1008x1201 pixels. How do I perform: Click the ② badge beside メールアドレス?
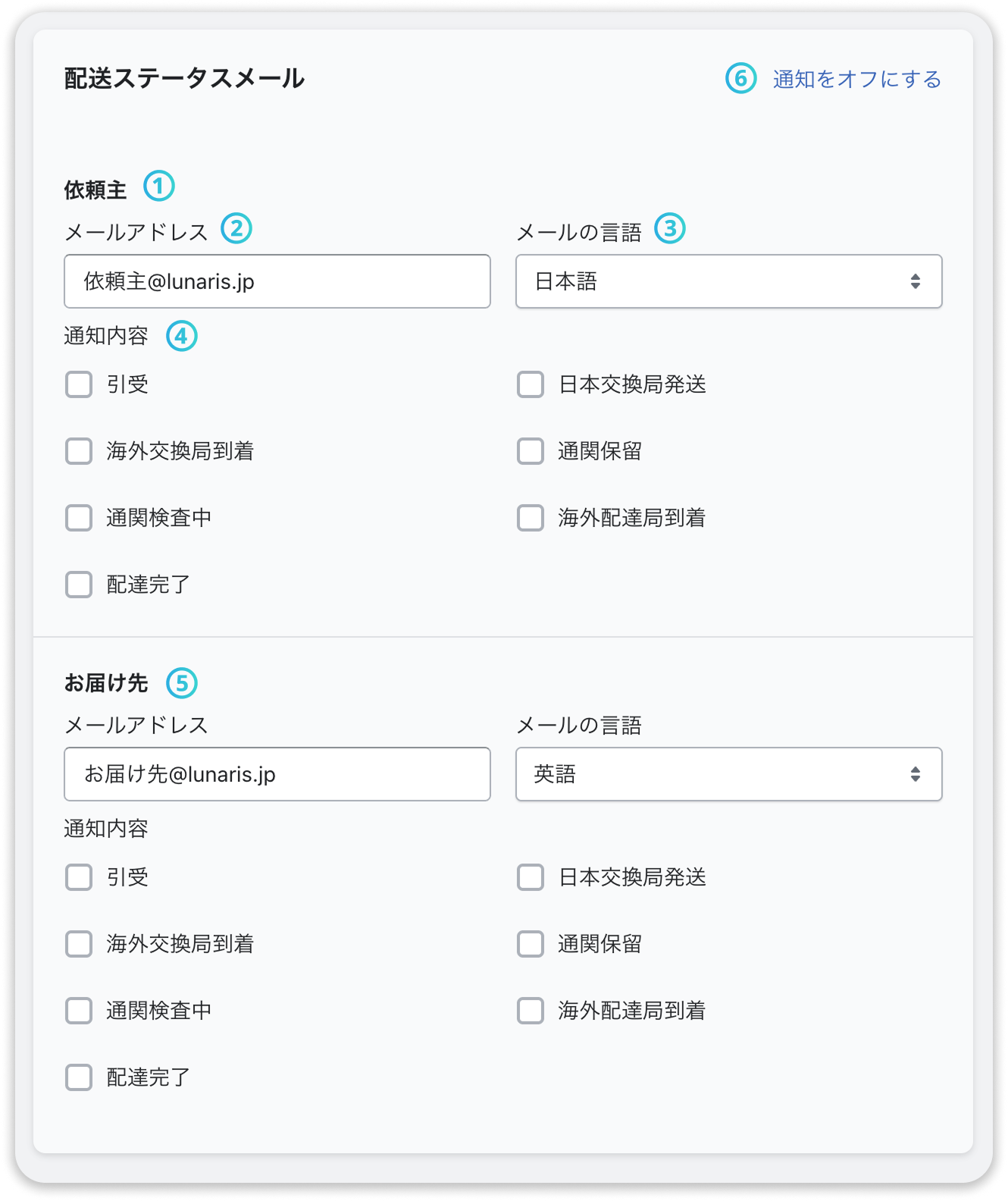pos(236,227)
